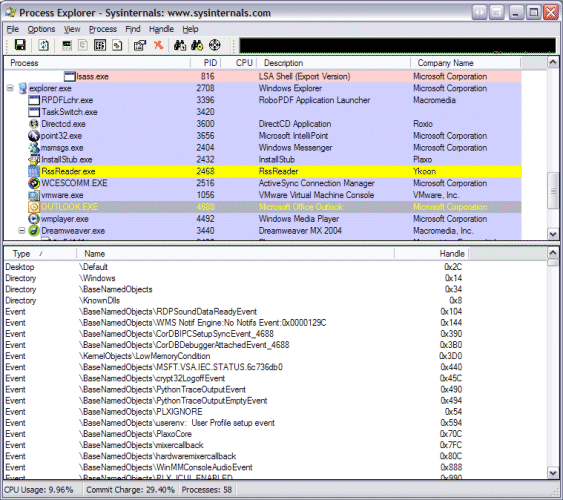The image size is (563, 500).
Task: Click the msmsgs.exe process icon
Action: click(x=34, y=148)
